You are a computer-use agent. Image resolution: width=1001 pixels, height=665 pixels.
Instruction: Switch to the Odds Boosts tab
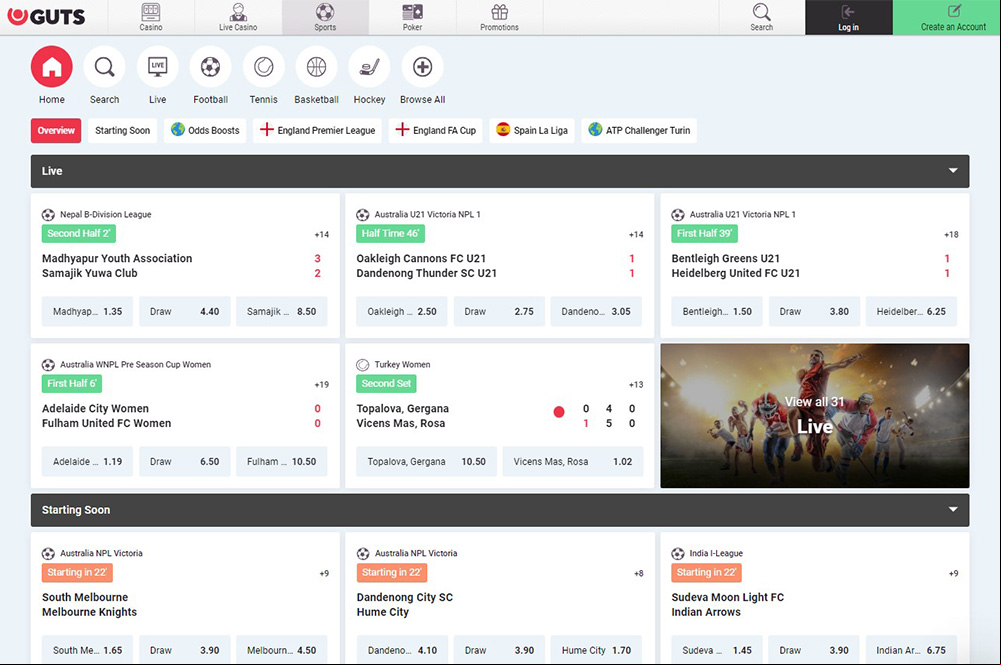click(205, 130)
